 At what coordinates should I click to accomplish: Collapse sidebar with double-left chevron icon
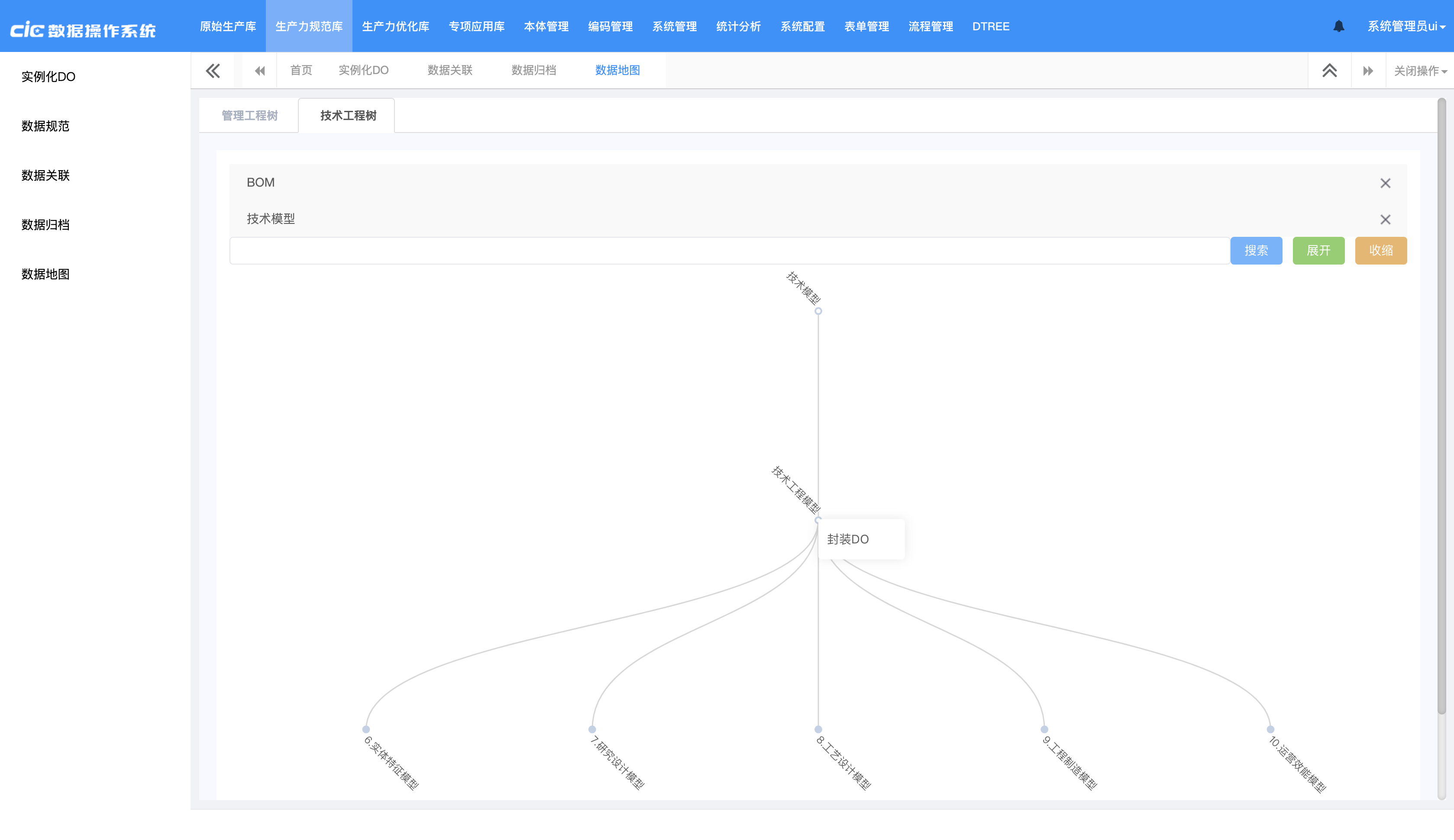pyautogui.click(x=213, y=71)
